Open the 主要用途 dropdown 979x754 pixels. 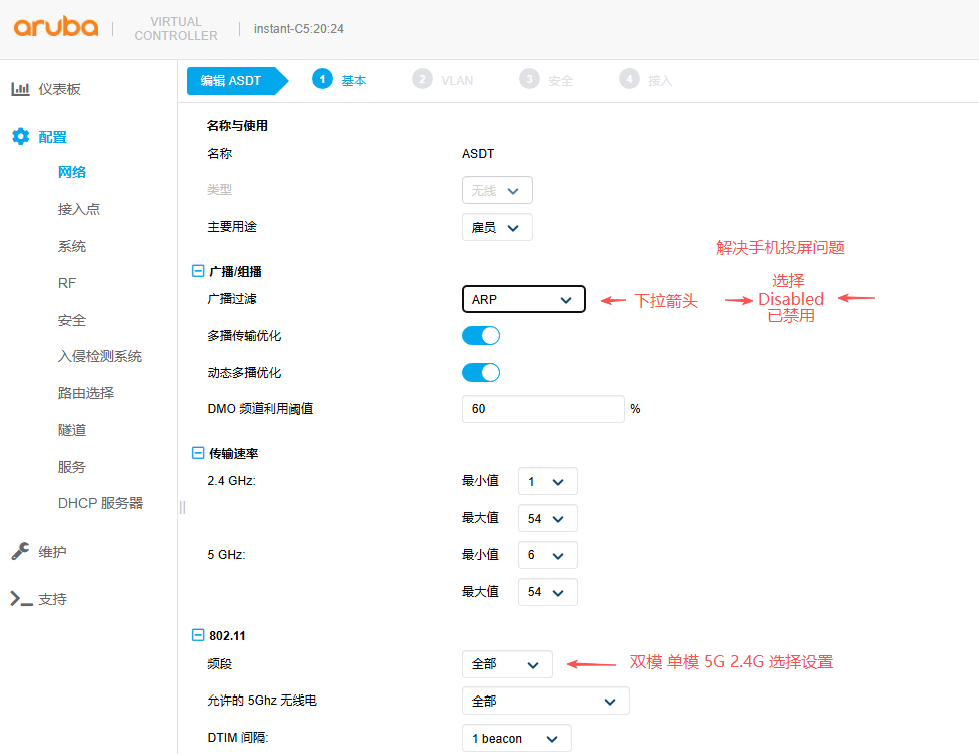click(497, 228)
